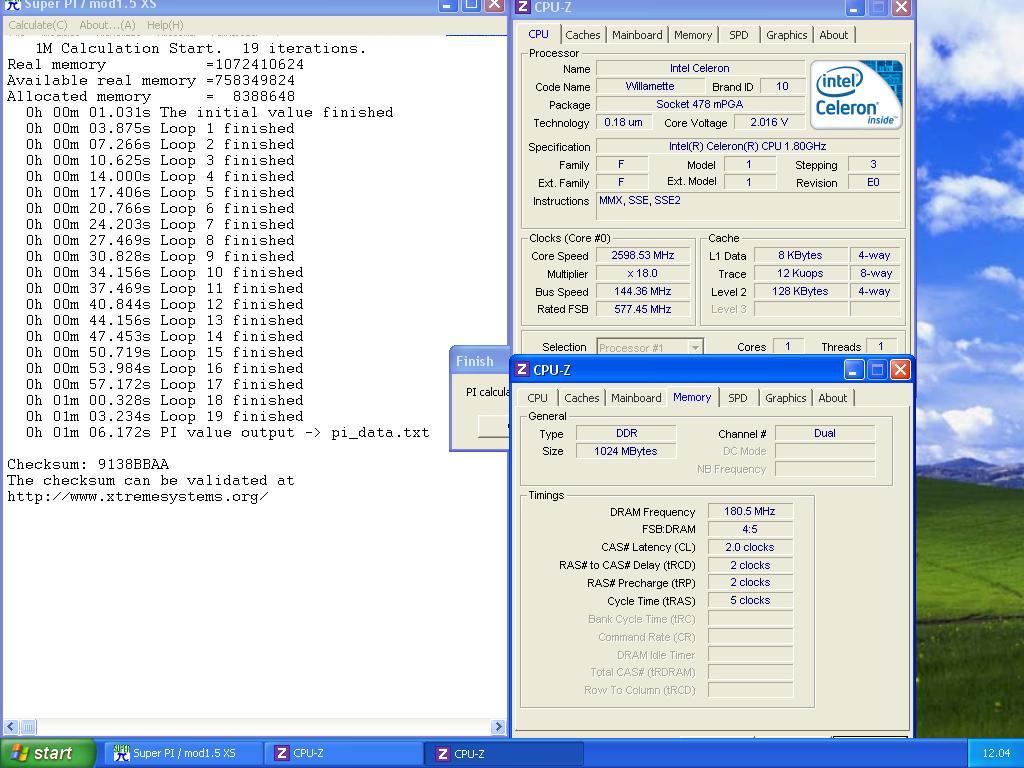Click the CPU-Z icon in lower title bar
The image size is (1024, 768).
point(522,370)
